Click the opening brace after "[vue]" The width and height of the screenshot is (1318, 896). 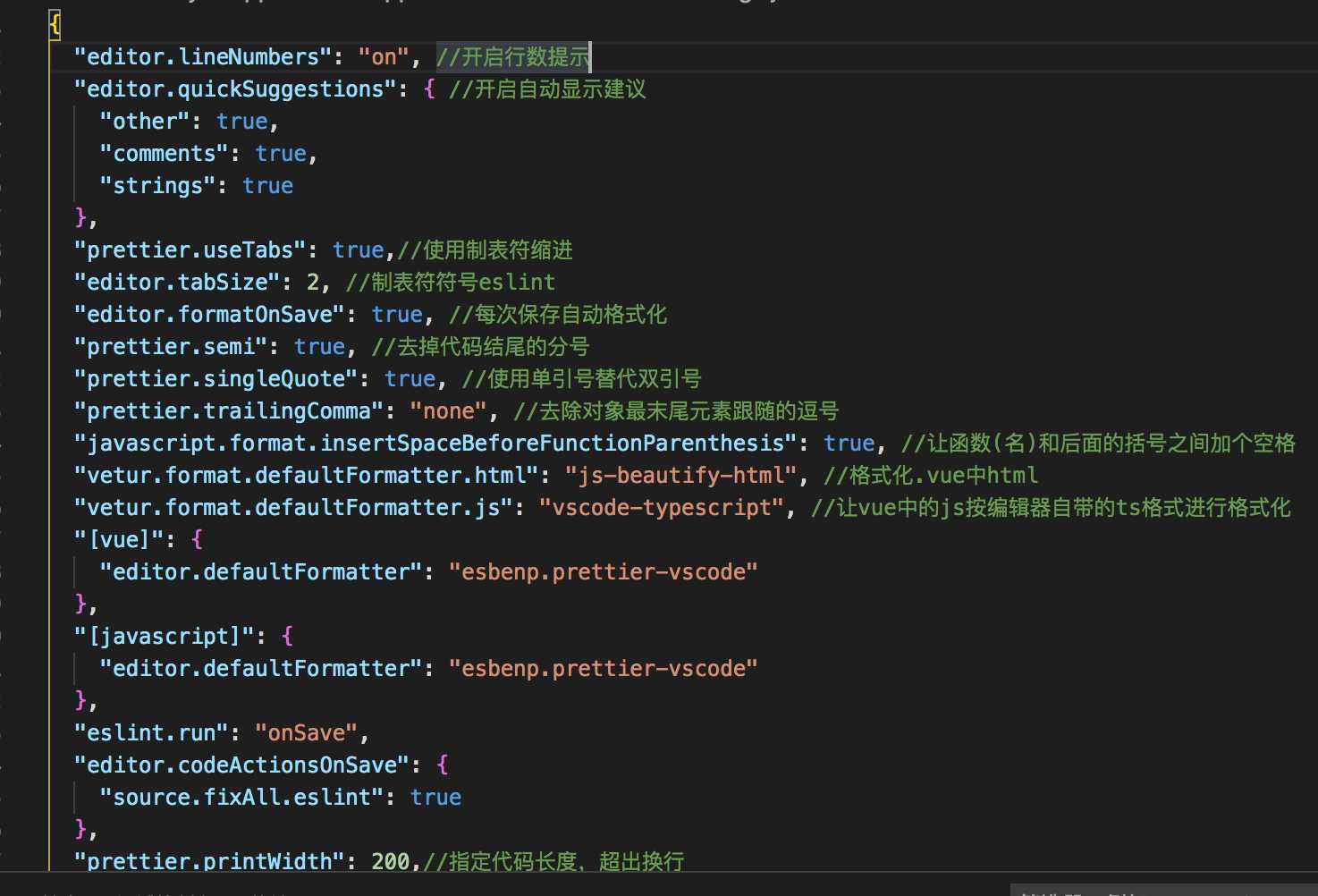pos(197,540)
